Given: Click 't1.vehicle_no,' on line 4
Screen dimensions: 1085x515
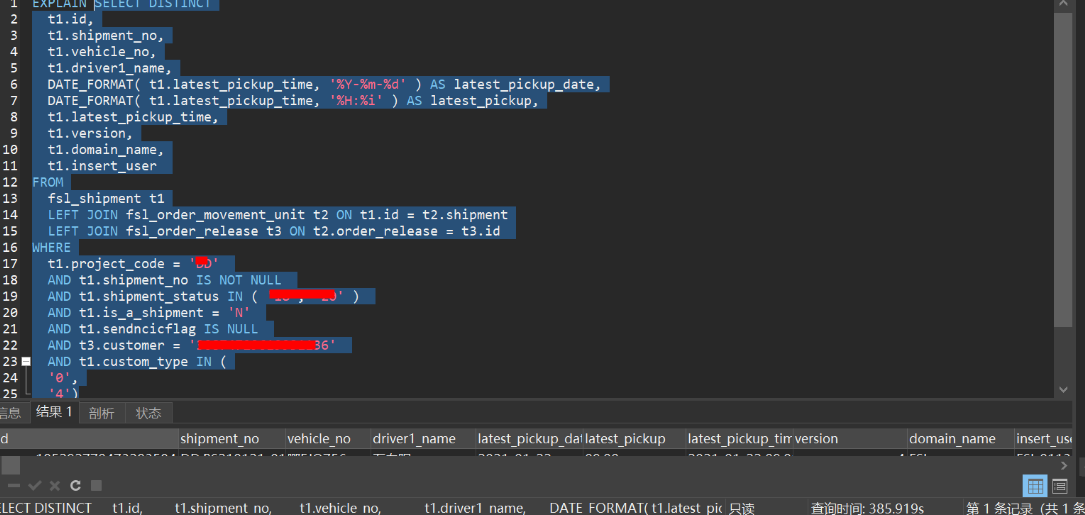Looking at the screenshot, I should coord(102,52).
